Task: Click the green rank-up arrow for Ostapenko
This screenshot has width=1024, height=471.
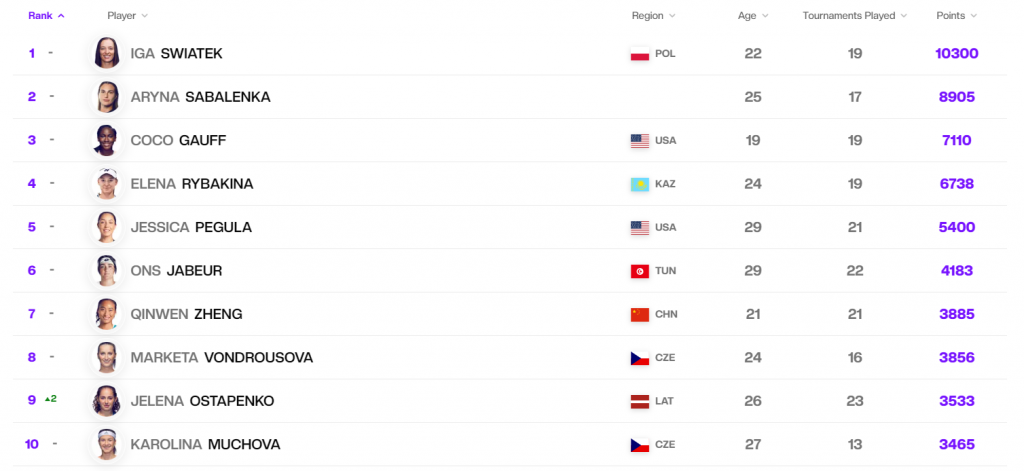Action: (x=46, y=399)
